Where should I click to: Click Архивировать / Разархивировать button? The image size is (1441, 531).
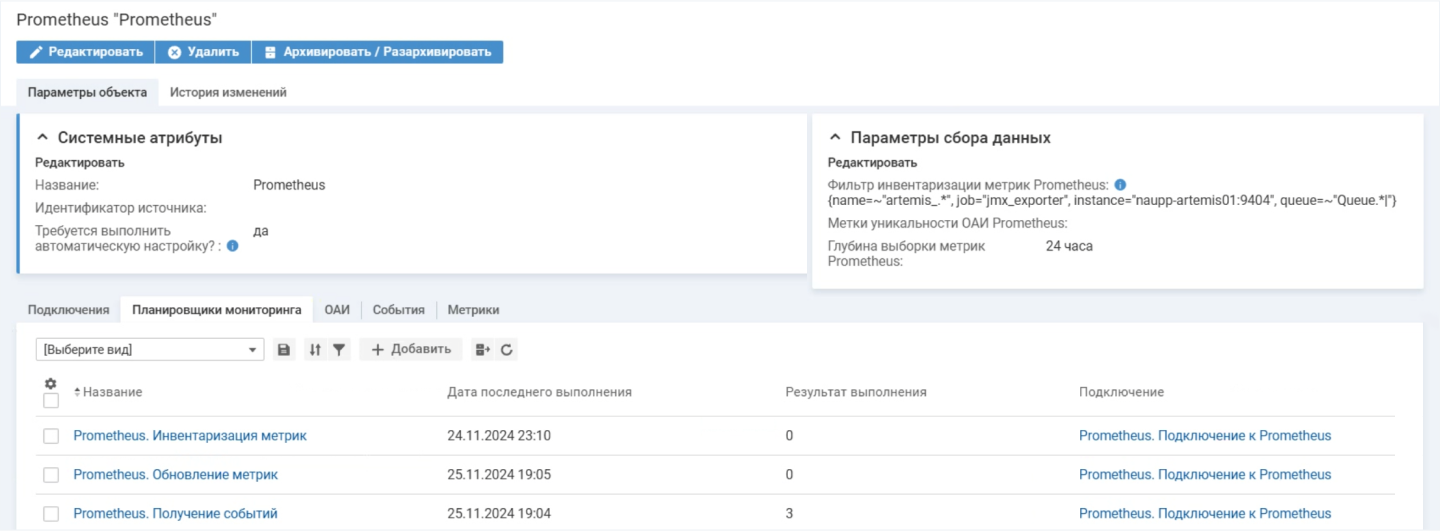pos(377,52)
